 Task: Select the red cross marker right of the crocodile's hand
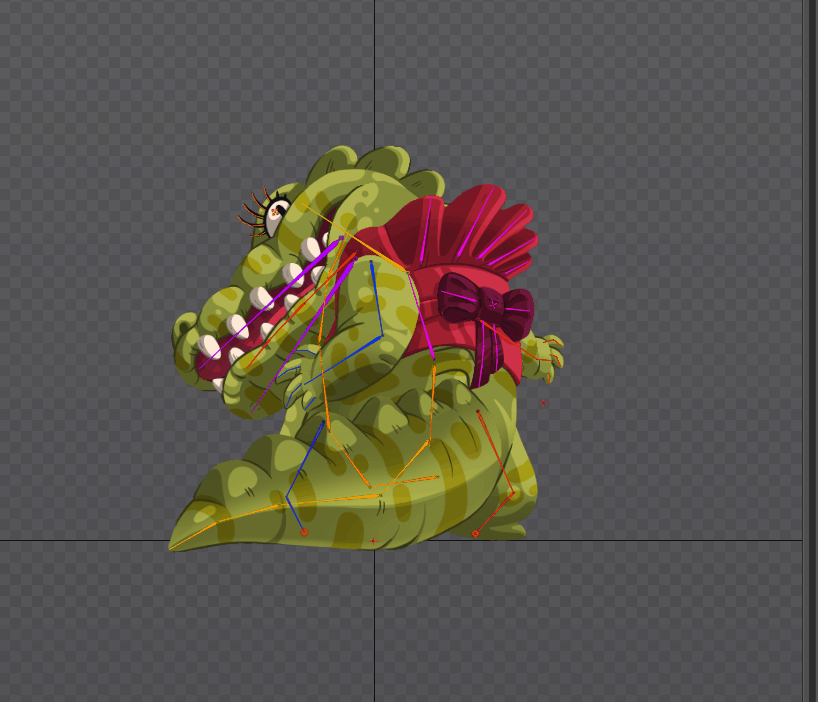[x=544, y=403]
